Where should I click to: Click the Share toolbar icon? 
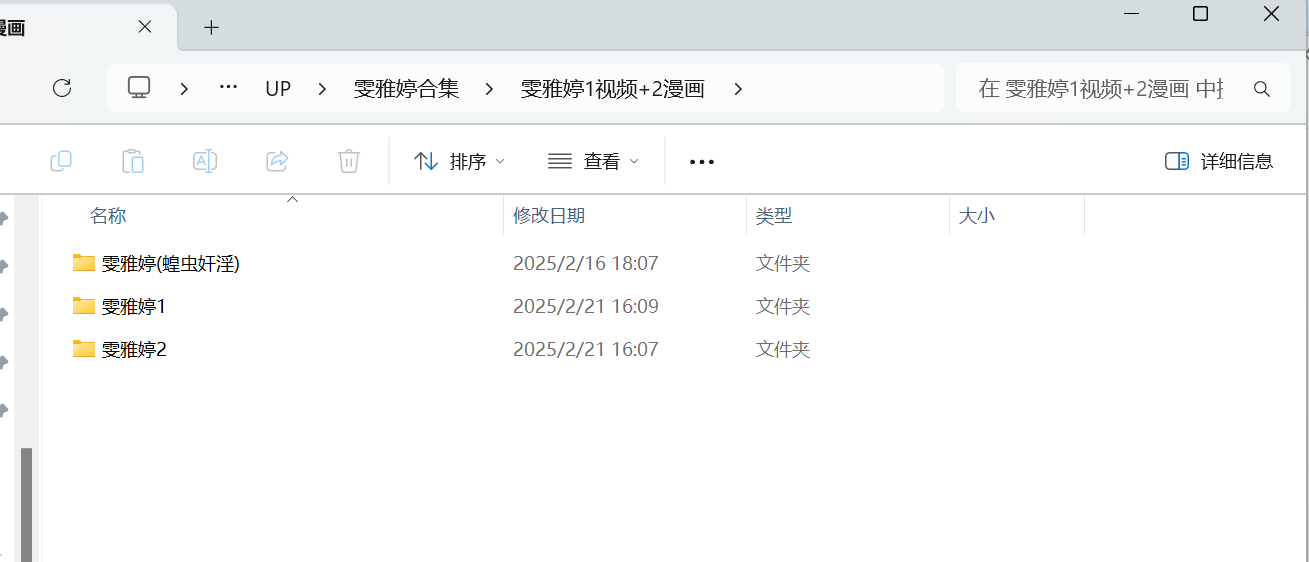coord(277,161)
